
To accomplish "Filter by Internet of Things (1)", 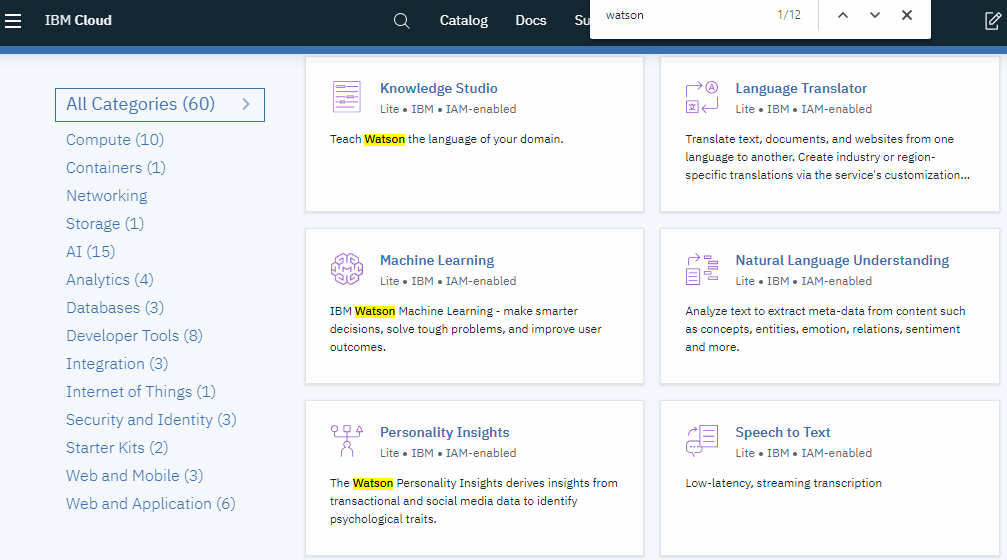I will pos(141,392).
